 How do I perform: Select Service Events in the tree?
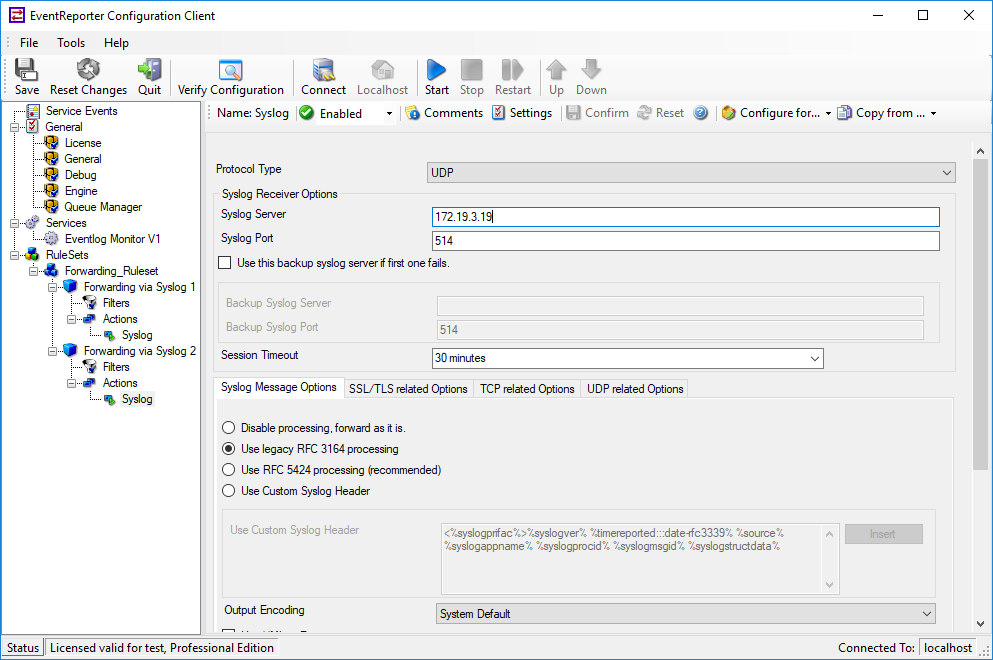click(x=81, y=111)
